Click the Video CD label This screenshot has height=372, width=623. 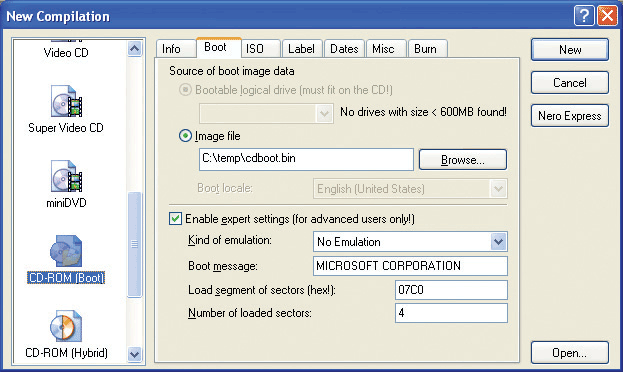(66, 52)
